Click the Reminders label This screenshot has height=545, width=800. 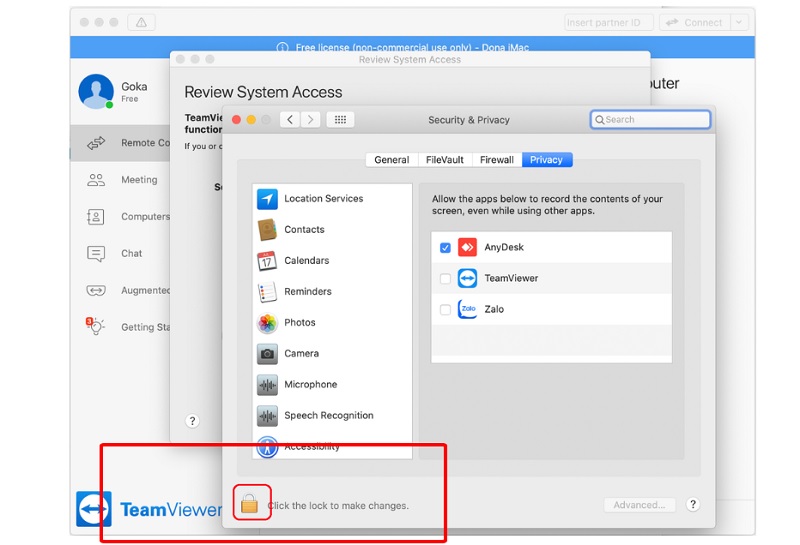[308, 291]
